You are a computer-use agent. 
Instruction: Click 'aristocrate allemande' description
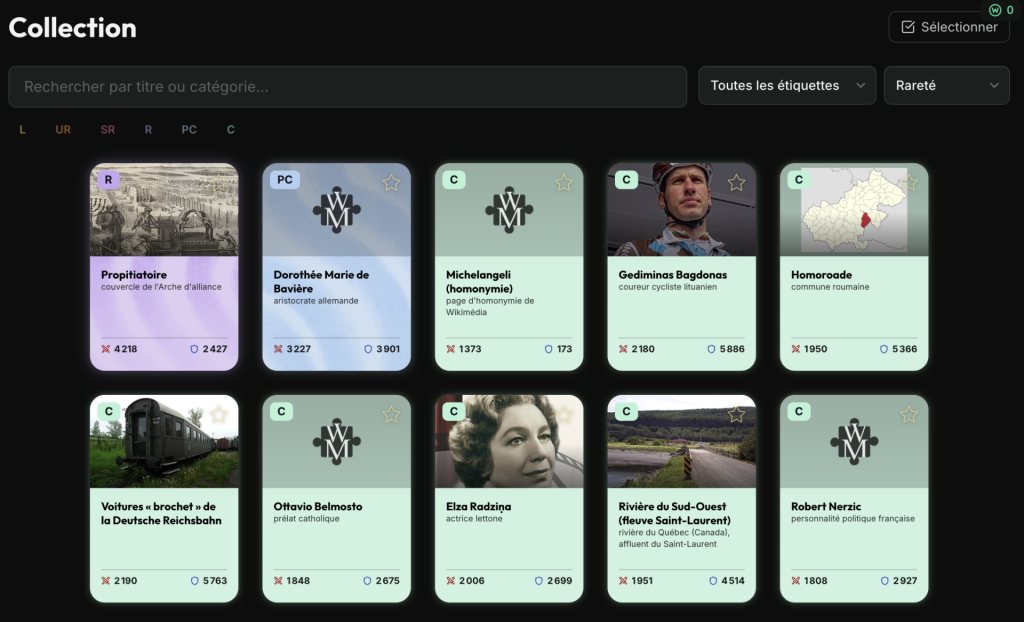[316, 301]
